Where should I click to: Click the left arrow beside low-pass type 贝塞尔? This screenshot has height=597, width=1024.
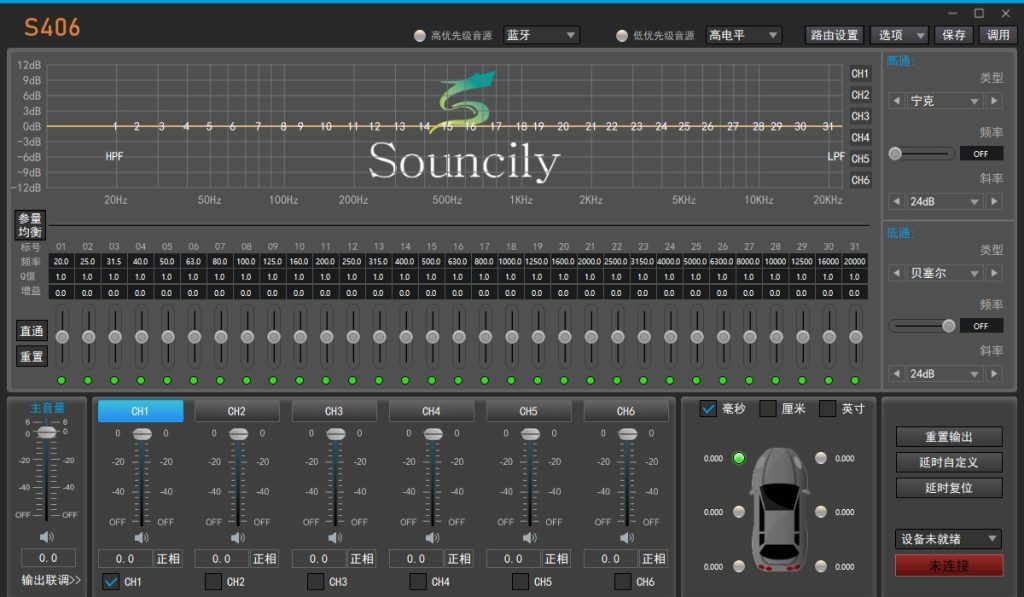[896, 272]
